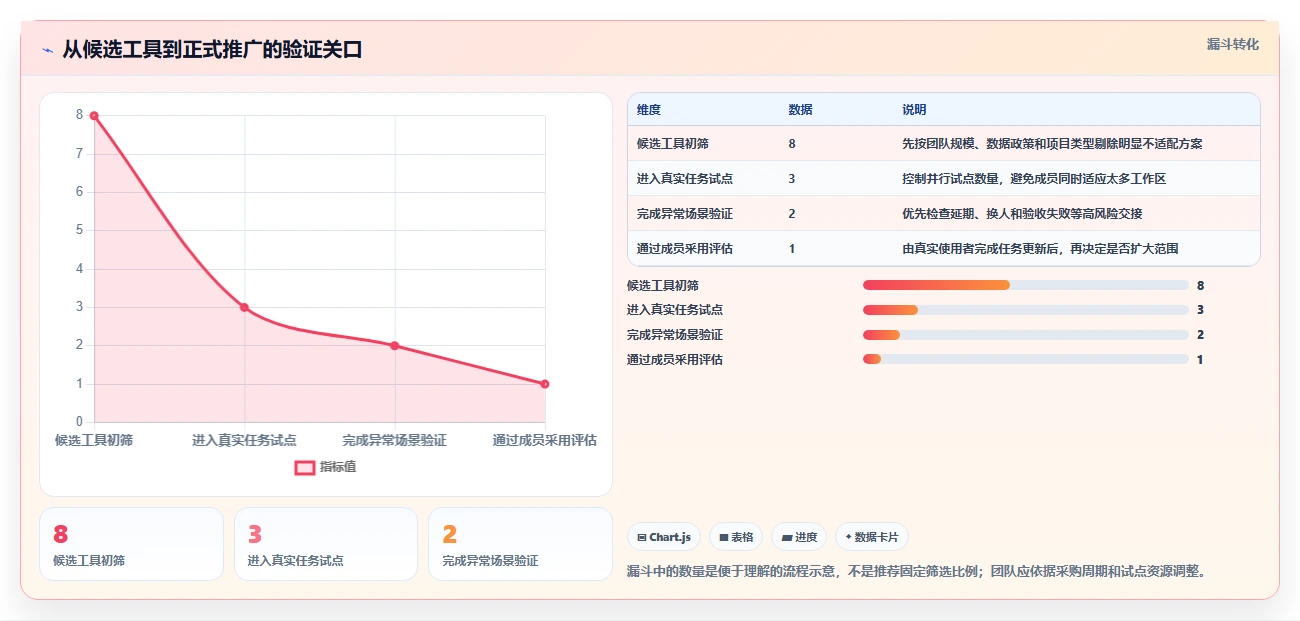
Task: Click the 候选工具初筛 progress bar
Action: (1025, 285)
